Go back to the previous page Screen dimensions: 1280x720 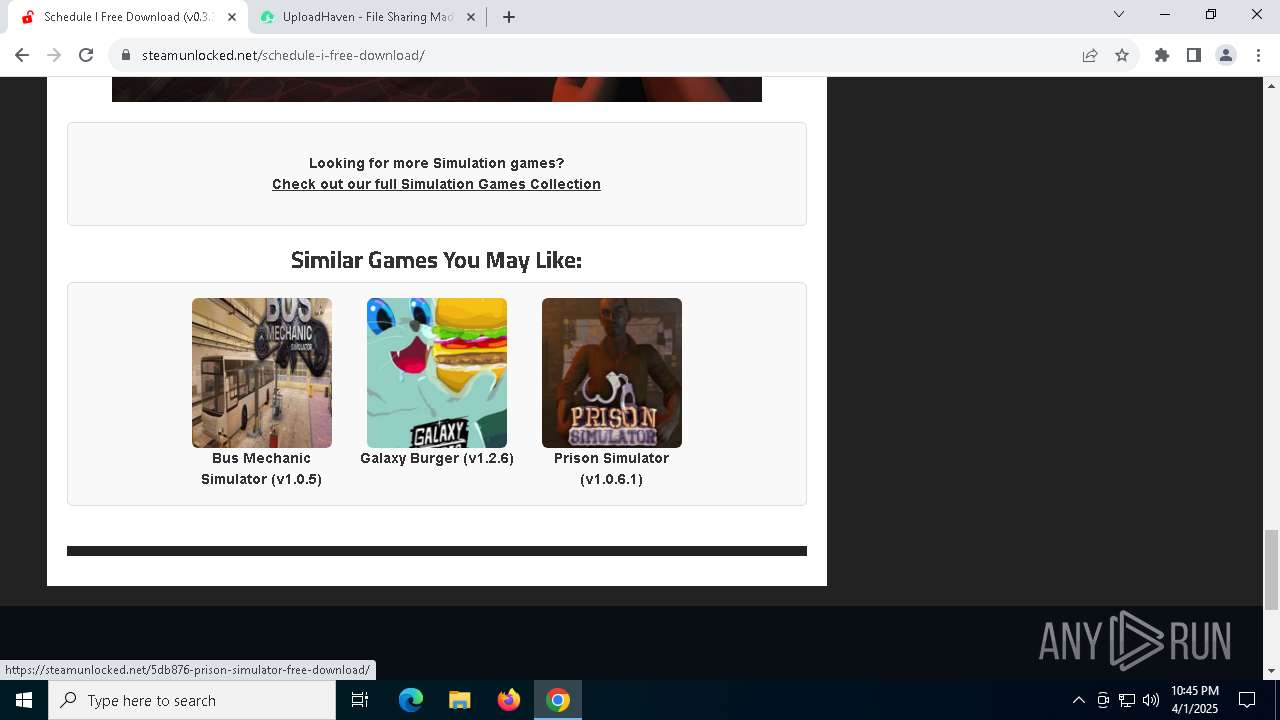click(22, 55)
